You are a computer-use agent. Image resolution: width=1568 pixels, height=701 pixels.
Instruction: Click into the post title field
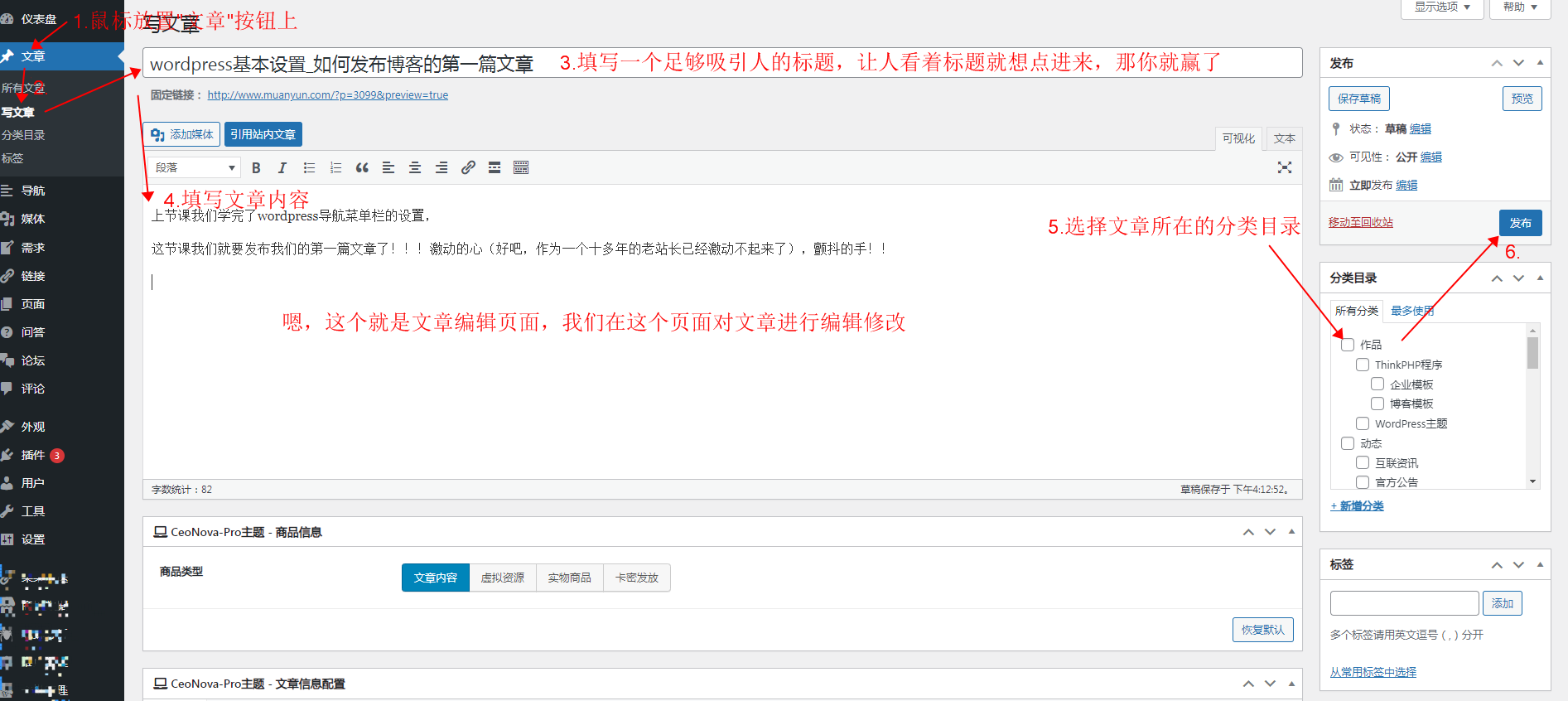click(x=722, y=63)
